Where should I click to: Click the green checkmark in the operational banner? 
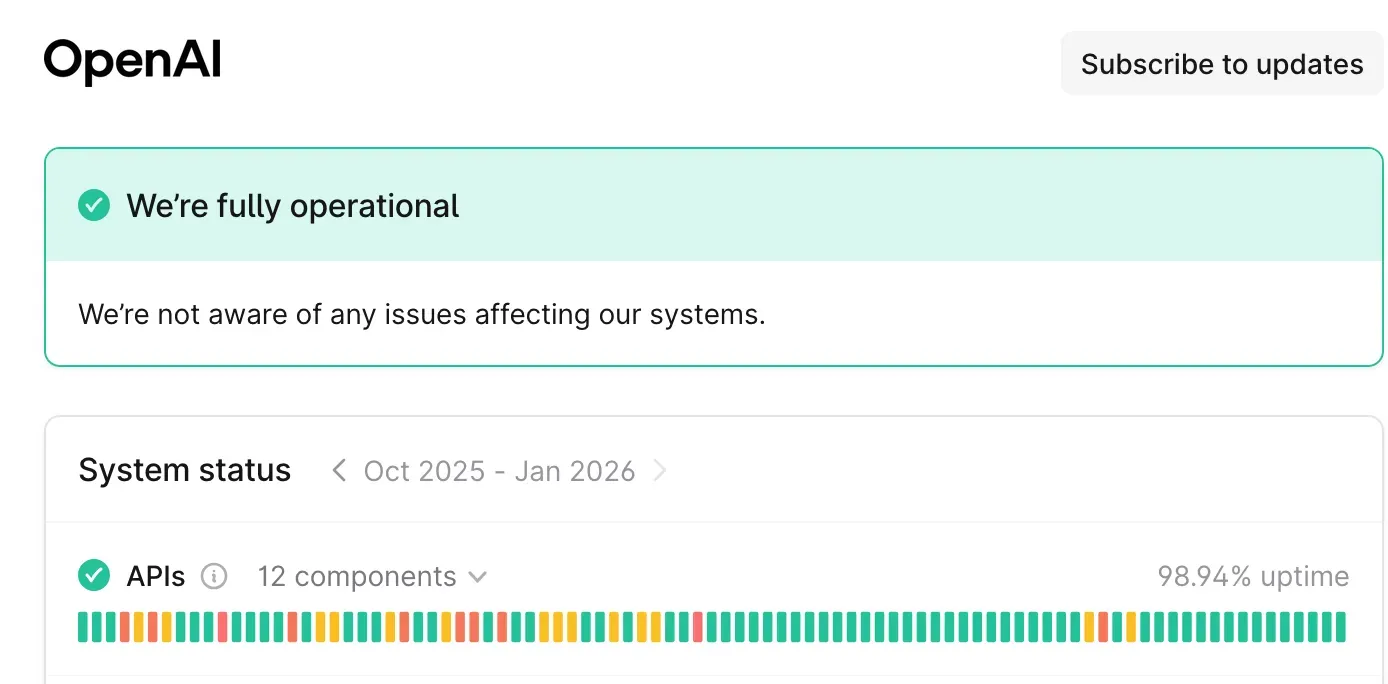point(93,205)
